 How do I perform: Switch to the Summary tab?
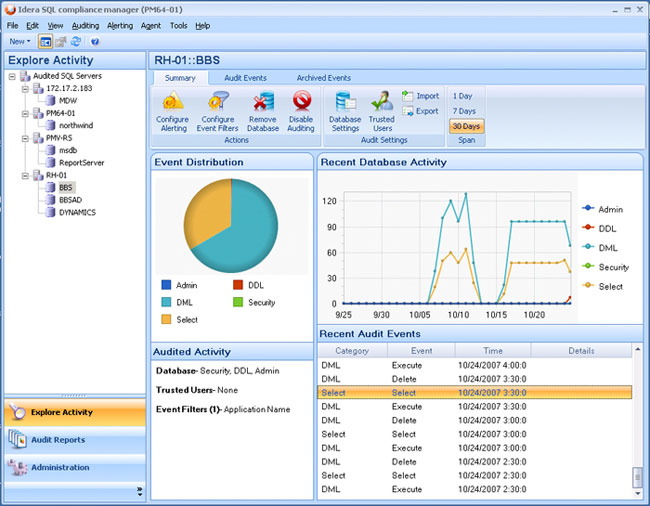[x=180, y=78]
